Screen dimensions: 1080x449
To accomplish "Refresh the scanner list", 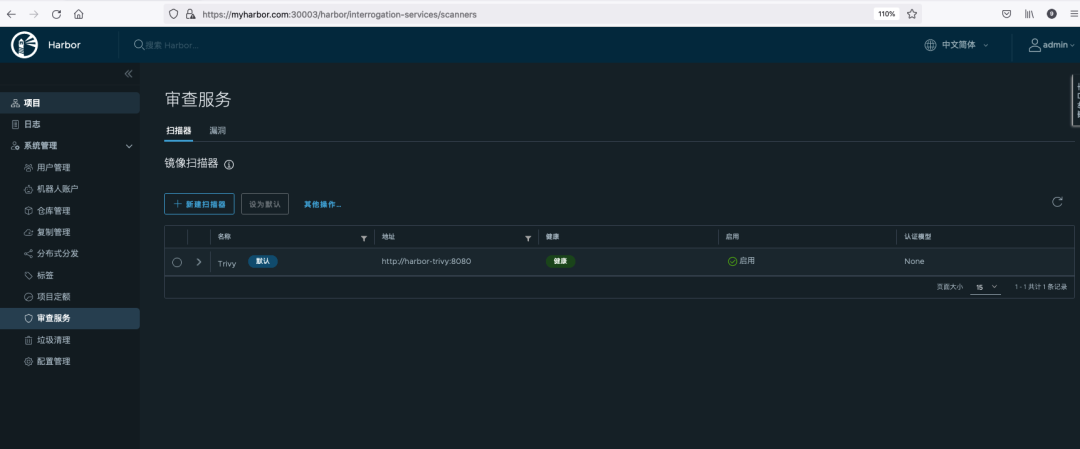I will coord(1057,202).
